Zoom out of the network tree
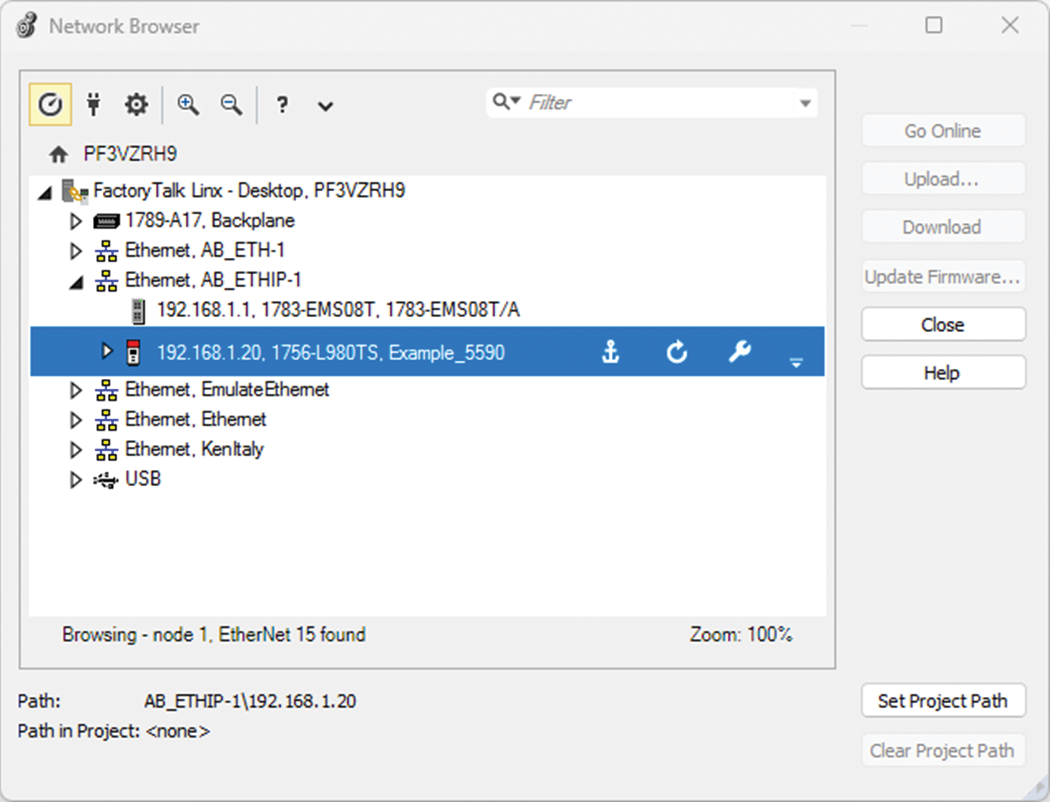This screenshot has height=802, width=1050. pyautogui.click(x=231, y=104)
